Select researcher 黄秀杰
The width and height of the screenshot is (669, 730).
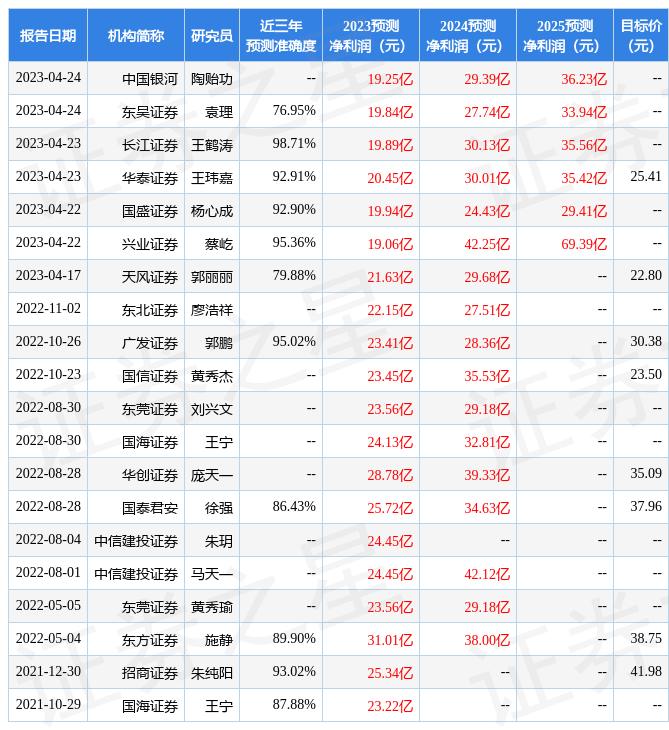(x=212, y=376)
